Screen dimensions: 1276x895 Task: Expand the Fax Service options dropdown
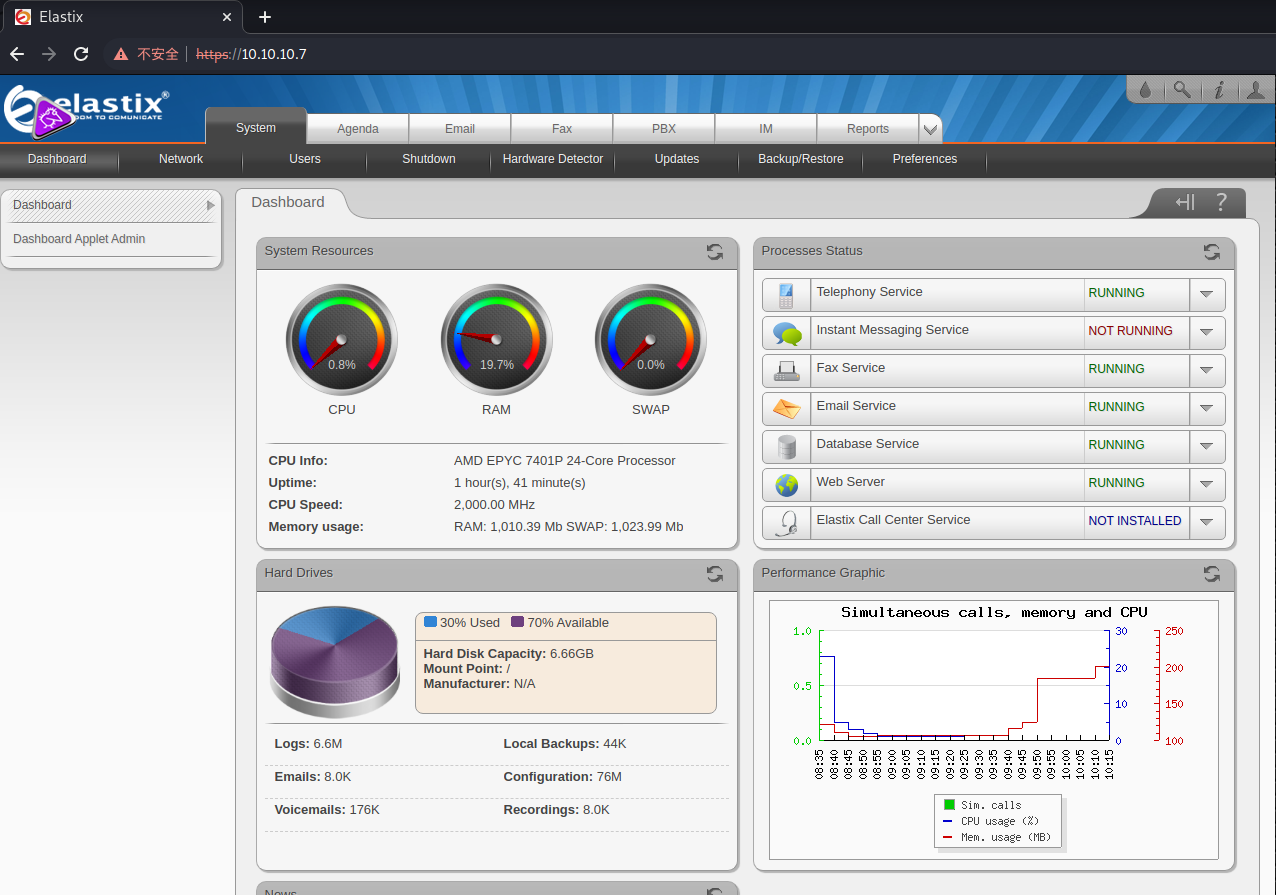pyautogui.click(x=1207, y=371)
